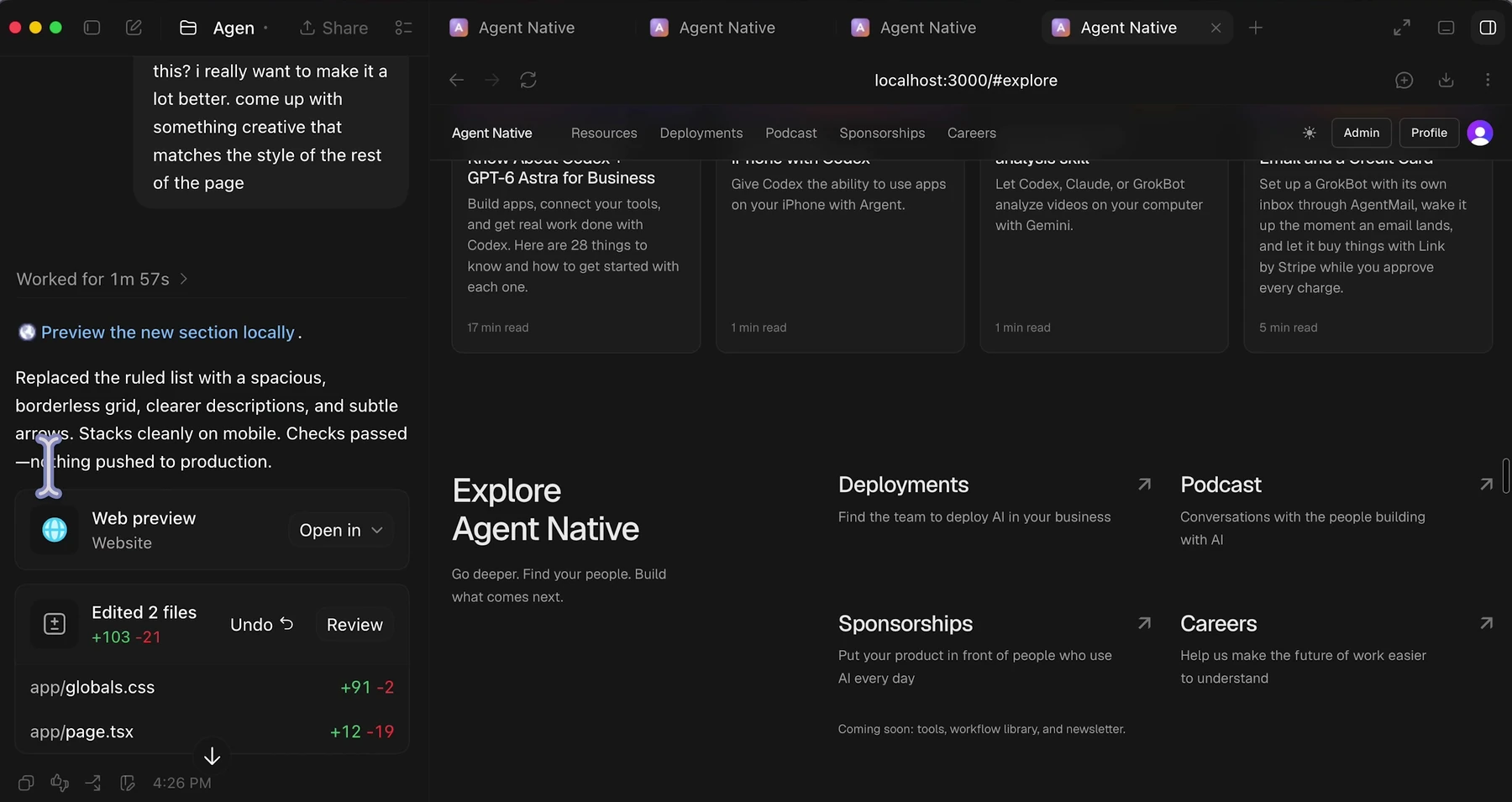Expand the preview to fullscreen
Screen dimensions: 1512x802
pos(1402,28)
